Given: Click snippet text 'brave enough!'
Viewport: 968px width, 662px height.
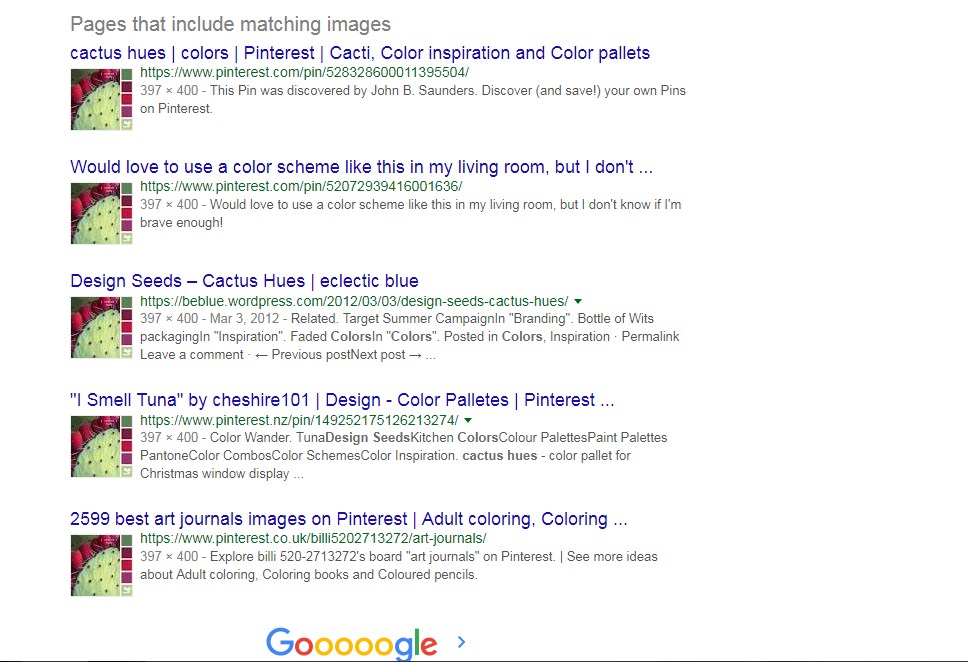Looking at the screenshot, I should tap(182, 223).
